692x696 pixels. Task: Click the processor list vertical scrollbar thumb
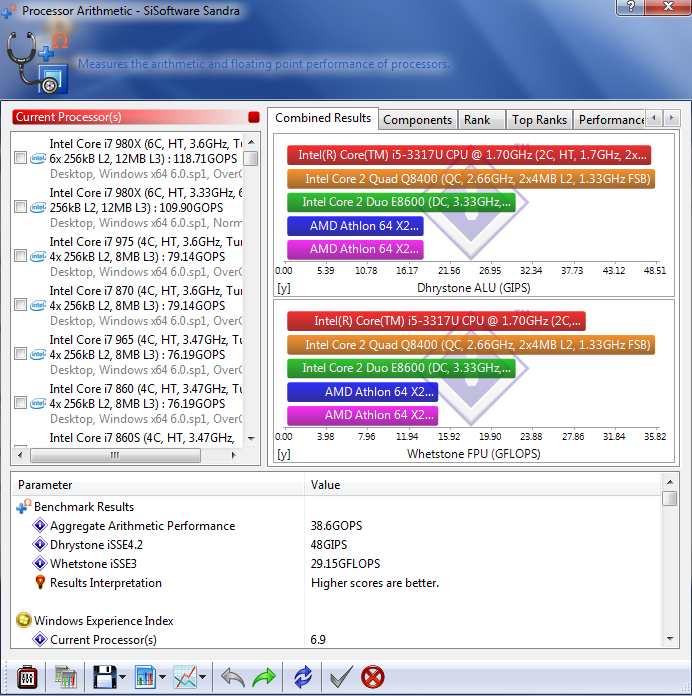[251, 158]
